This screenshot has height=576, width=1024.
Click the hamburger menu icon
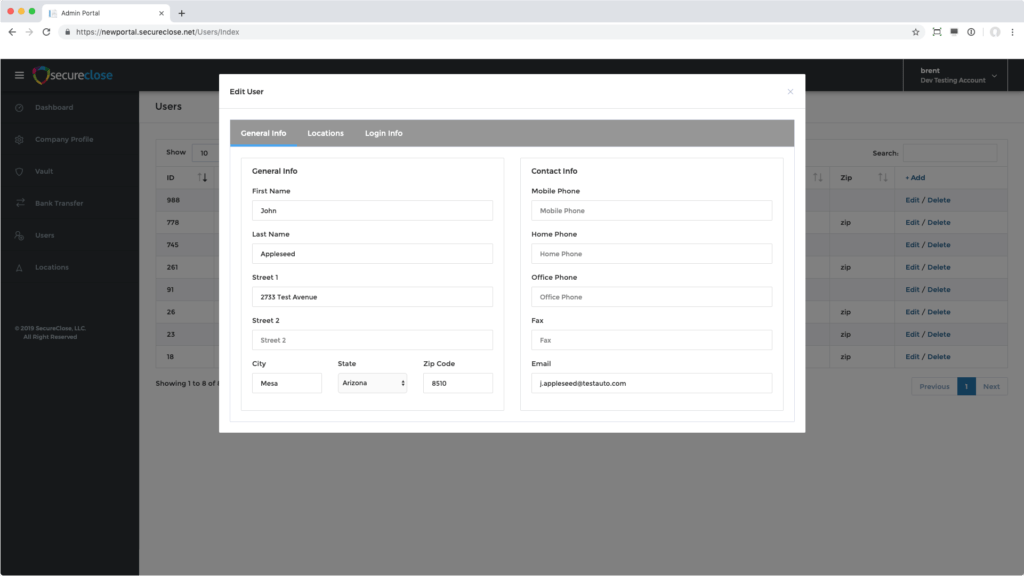pos(19,76)
